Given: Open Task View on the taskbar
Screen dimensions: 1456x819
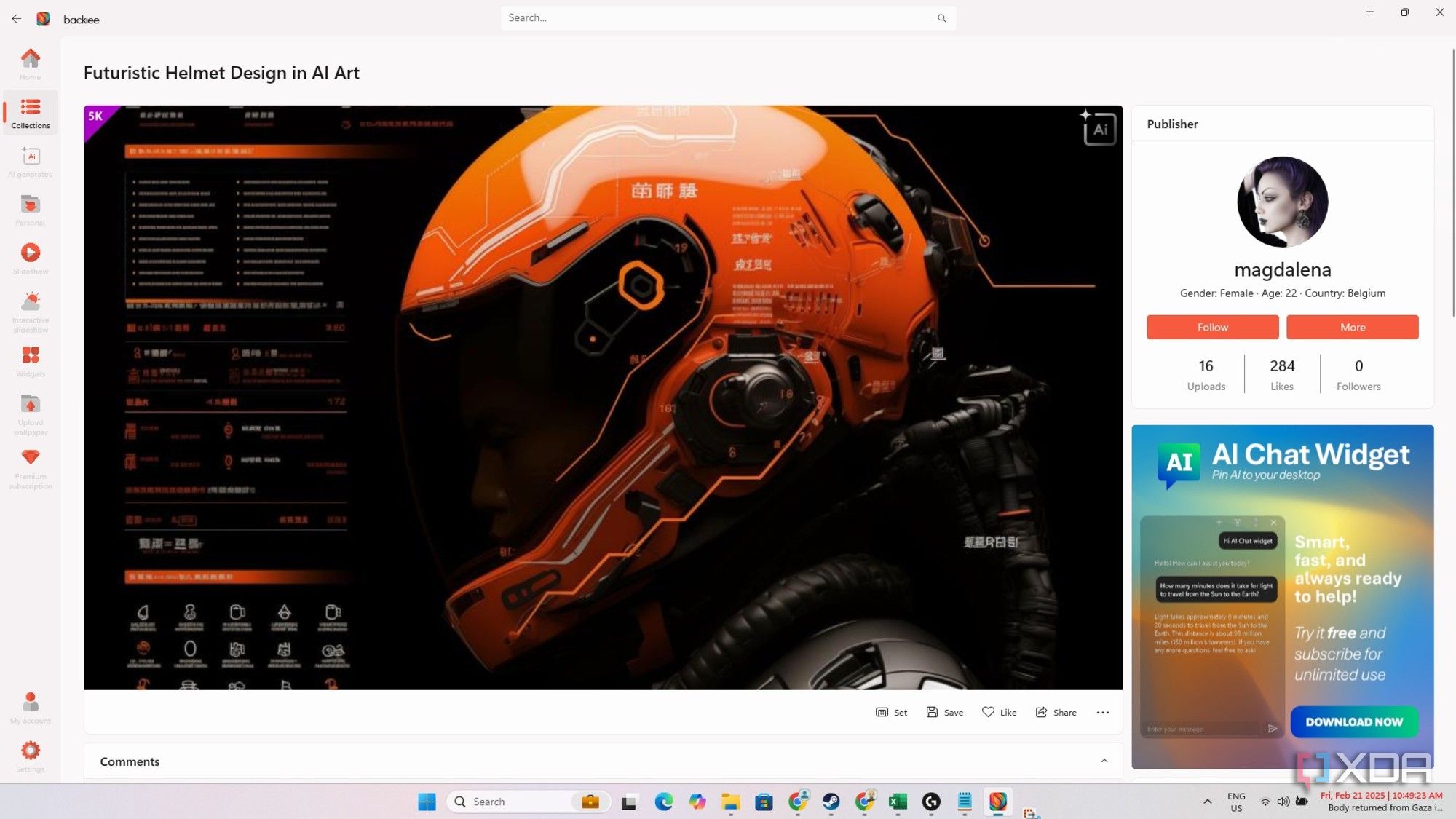Looking at the screenshot, I should pos(628,802).
